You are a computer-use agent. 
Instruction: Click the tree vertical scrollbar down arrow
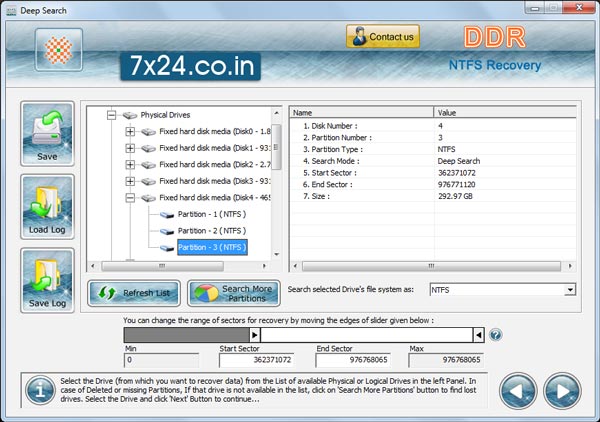point(276,254)
